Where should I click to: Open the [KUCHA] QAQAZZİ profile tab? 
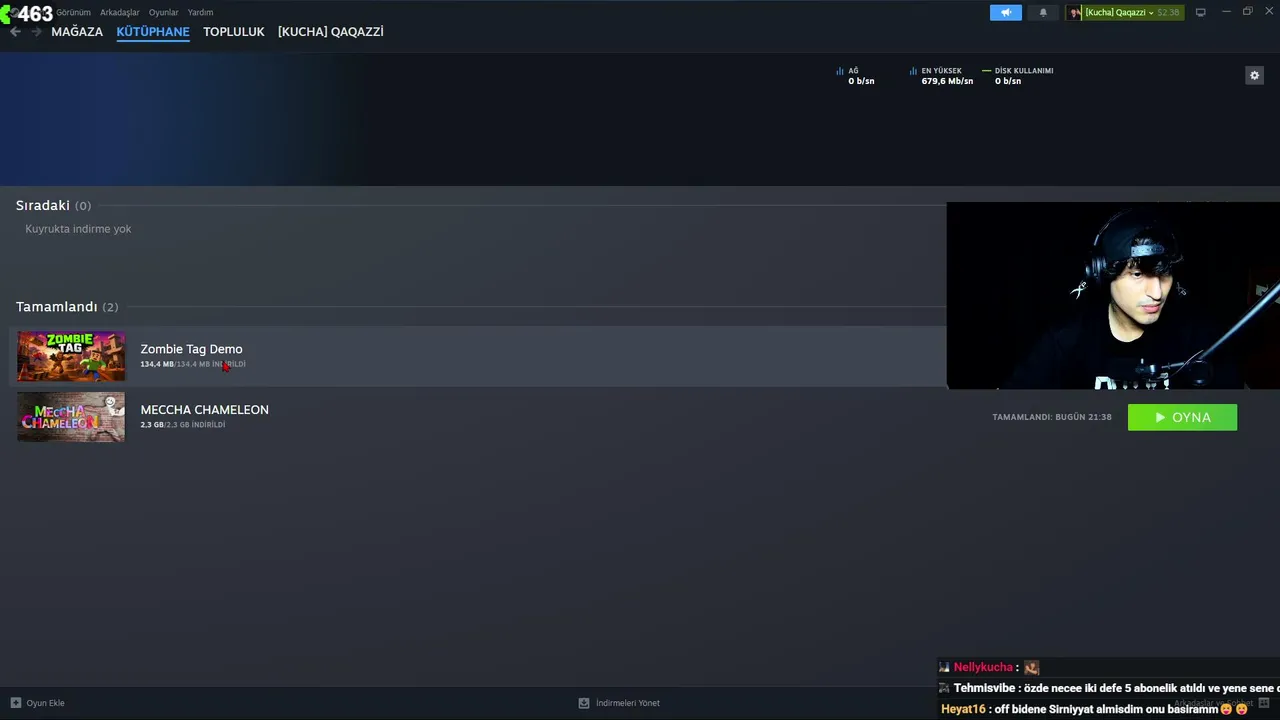[x=331, y=32]
